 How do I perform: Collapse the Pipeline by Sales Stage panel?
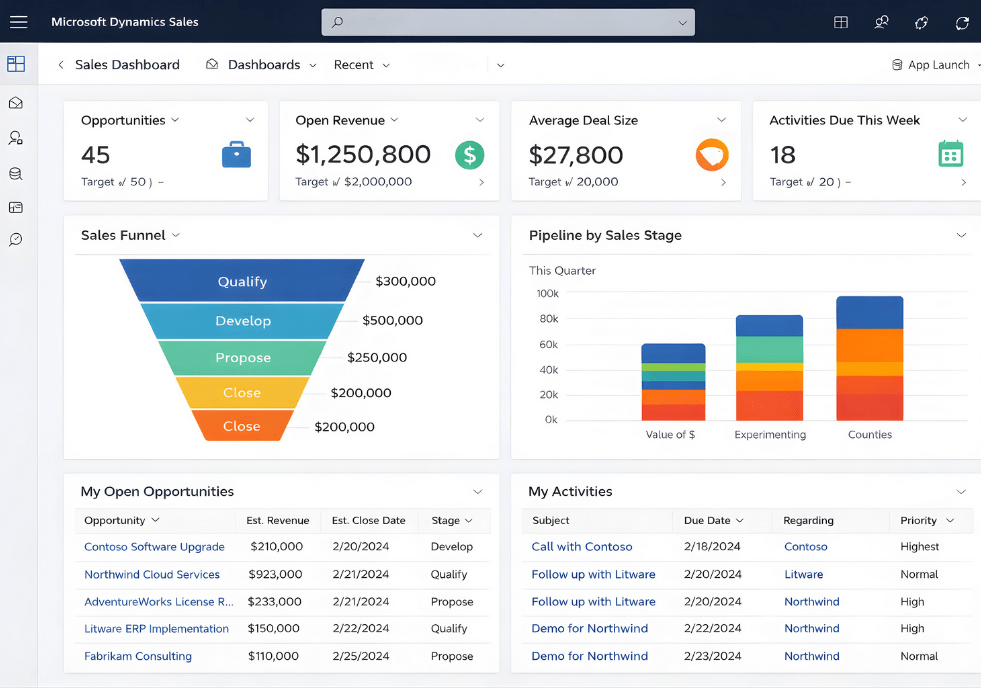(961, 236)
